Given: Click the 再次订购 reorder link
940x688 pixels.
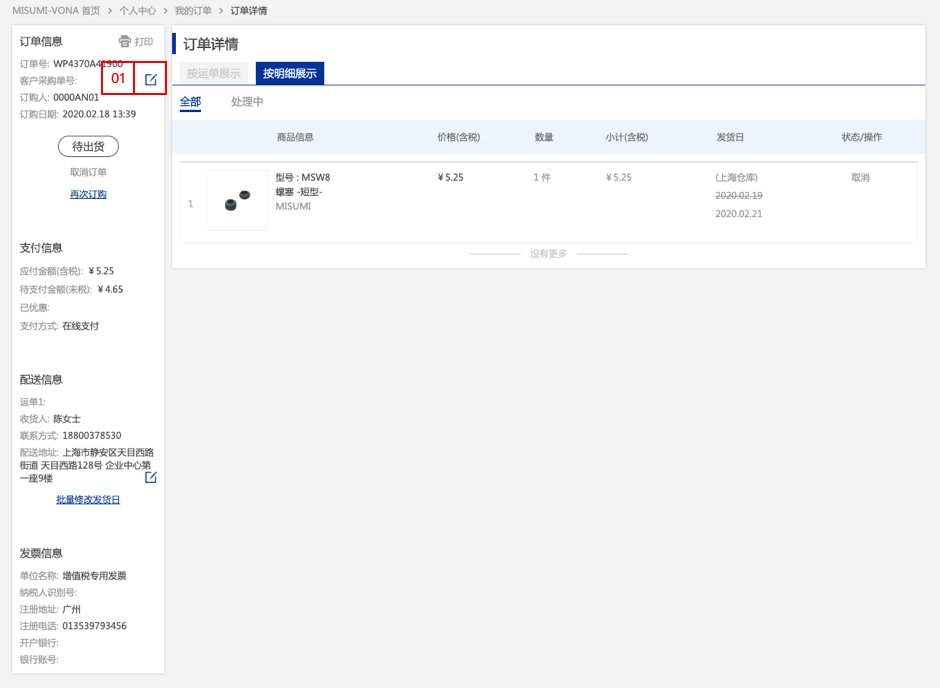Looking at the screenshot, I should [88, 194].
